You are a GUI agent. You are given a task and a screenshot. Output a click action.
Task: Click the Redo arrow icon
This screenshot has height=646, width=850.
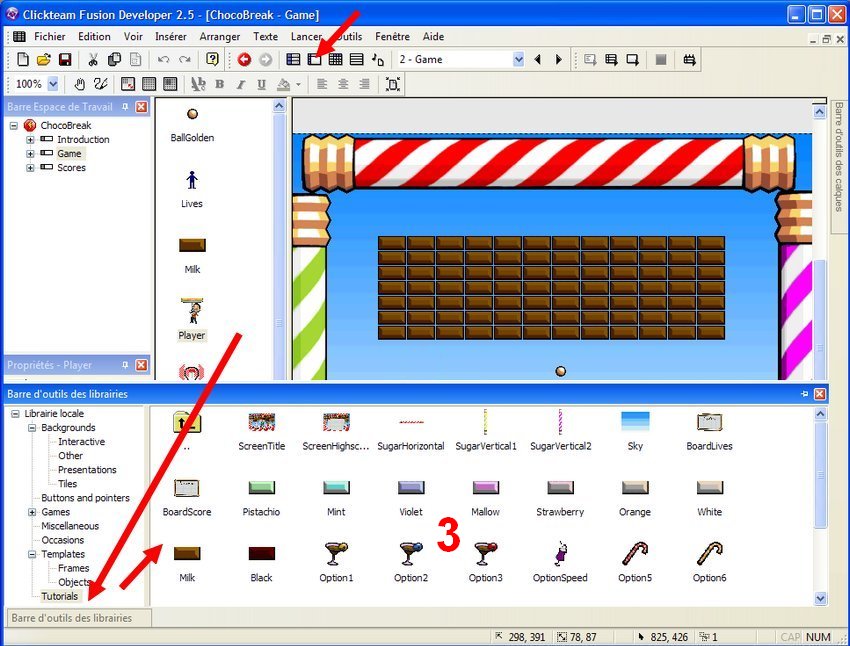click(184, 59)
